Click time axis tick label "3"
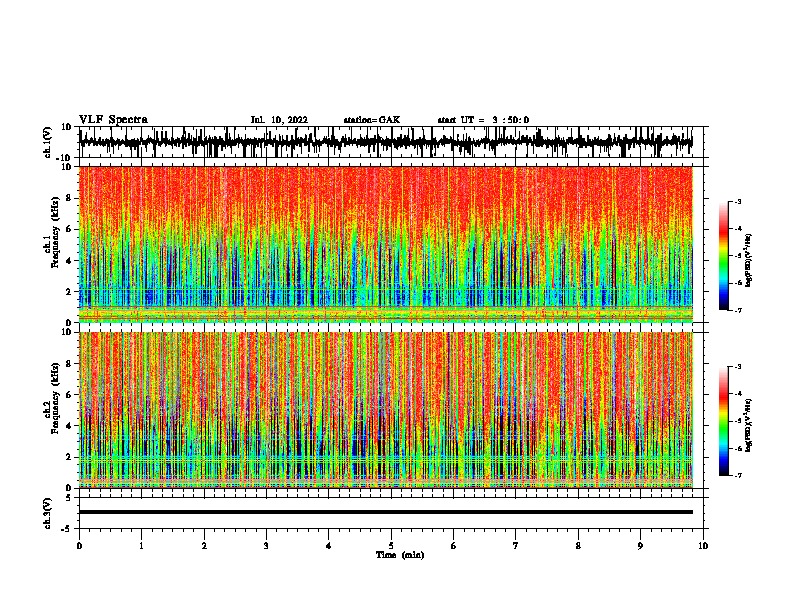 tap(266, 546)
